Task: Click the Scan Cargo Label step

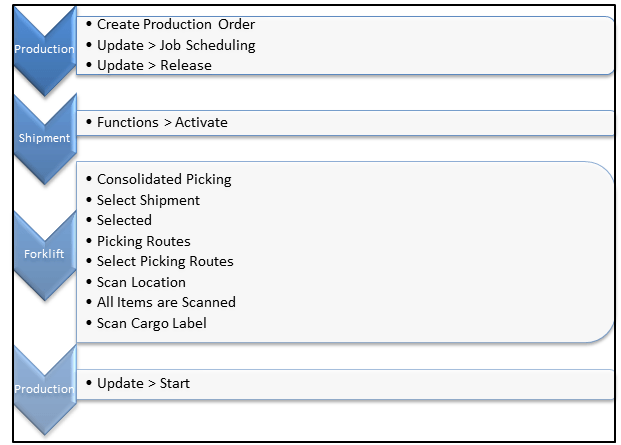Action: click(x=152, y=323)
